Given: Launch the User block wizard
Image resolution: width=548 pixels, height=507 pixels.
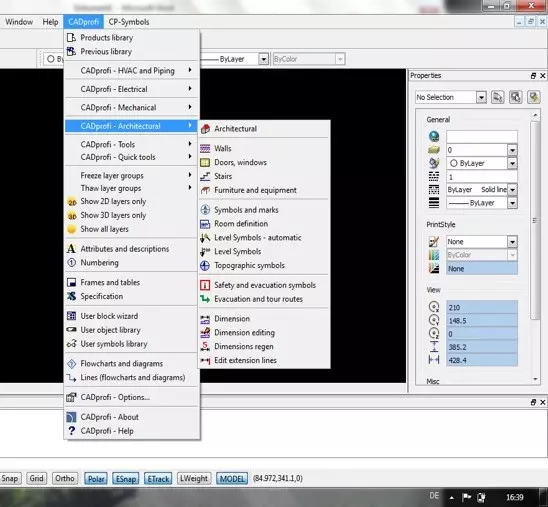Looking at the screenshot, I should point(132,316).
